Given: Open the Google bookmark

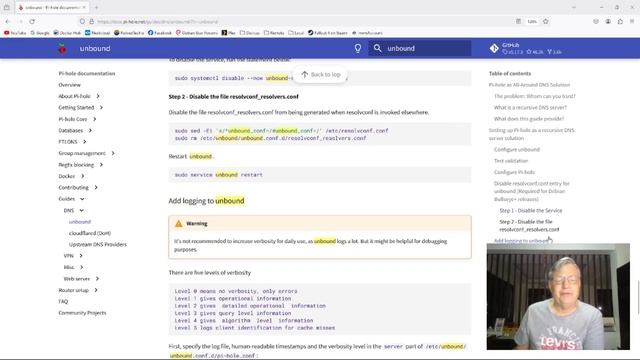Looking at the screenshot, I should (40, 33).
